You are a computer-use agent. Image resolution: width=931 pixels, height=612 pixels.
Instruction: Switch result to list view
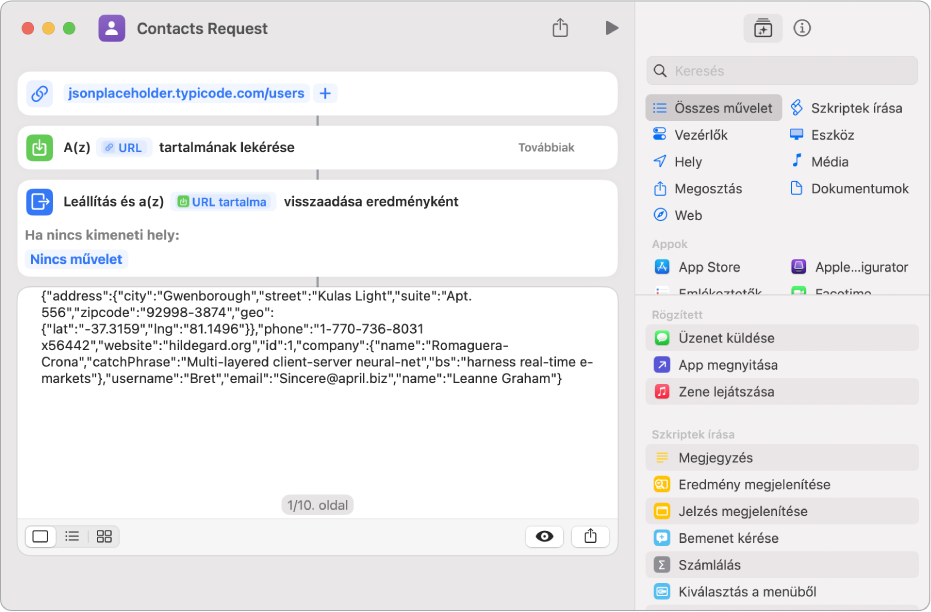coord(72,536)
